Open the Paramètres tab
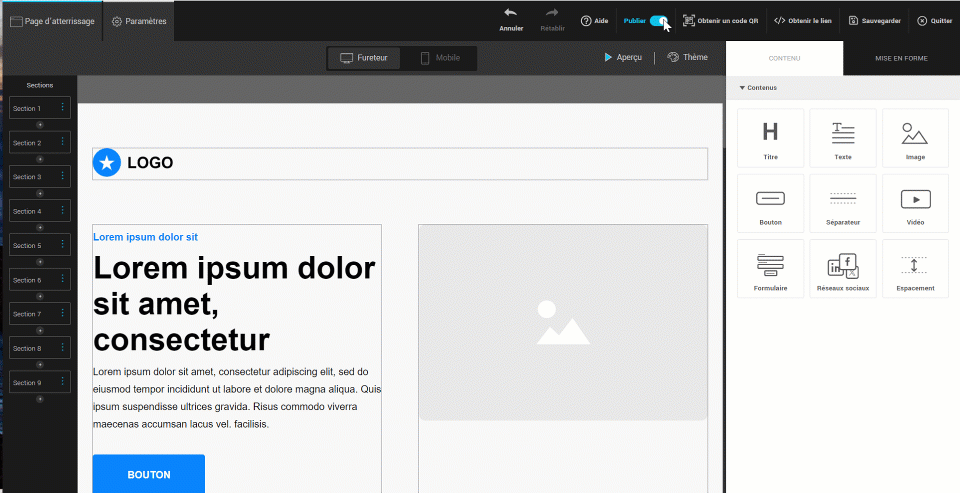Viewport: 960px width, 493px height. tap(139, 21)
